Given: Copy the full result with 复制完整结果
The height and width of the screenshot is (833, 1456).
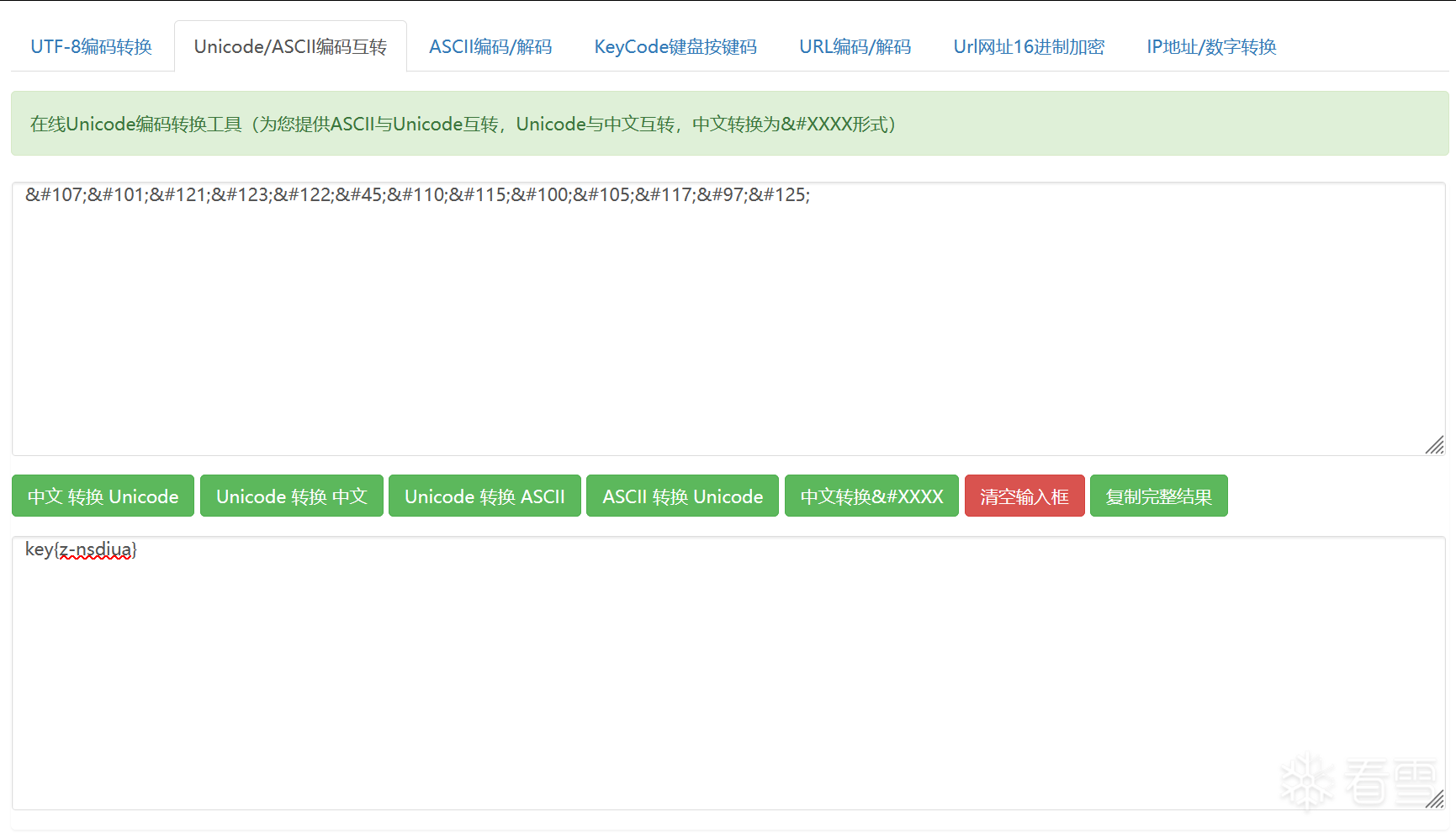Looking at the screenshot, I should click(x=1158, y=496).
